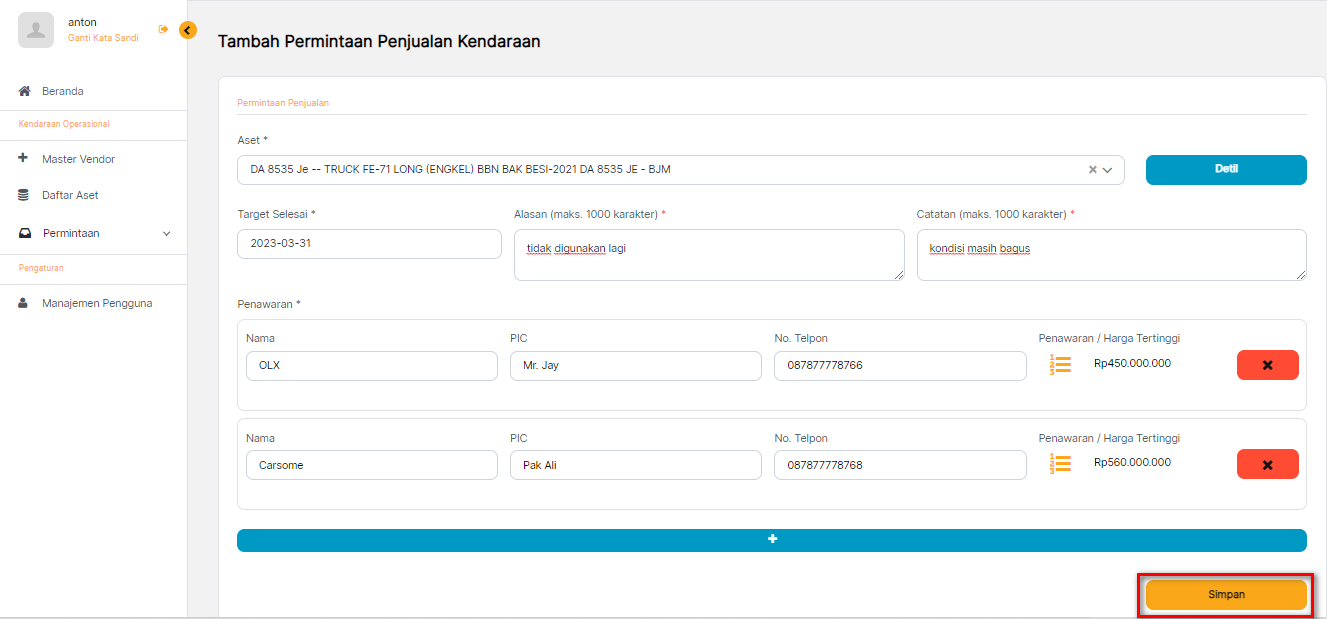Open price list icon for OLX offer
The height and width of the screenshot is (619, 1327).
coord(1060,365)
